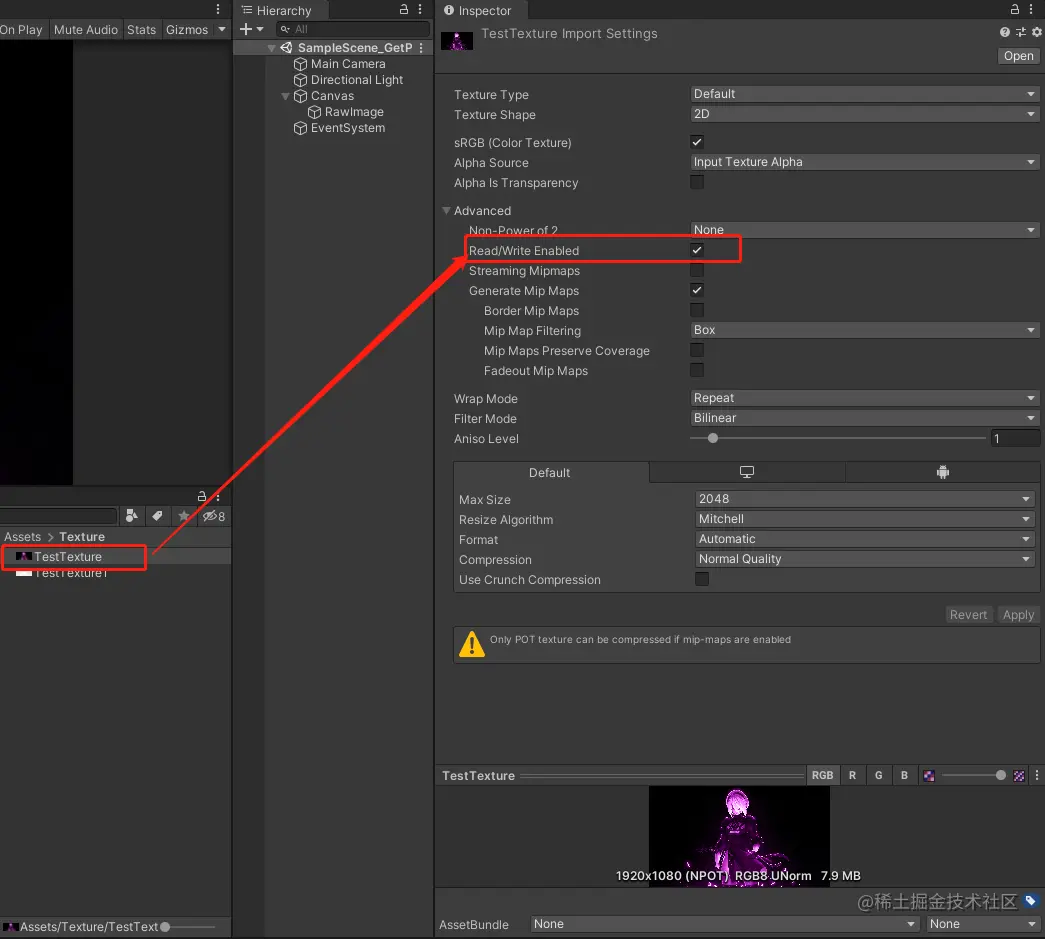Collapse the Advanced section
The image size is (1045, 939).
[447, 210]
